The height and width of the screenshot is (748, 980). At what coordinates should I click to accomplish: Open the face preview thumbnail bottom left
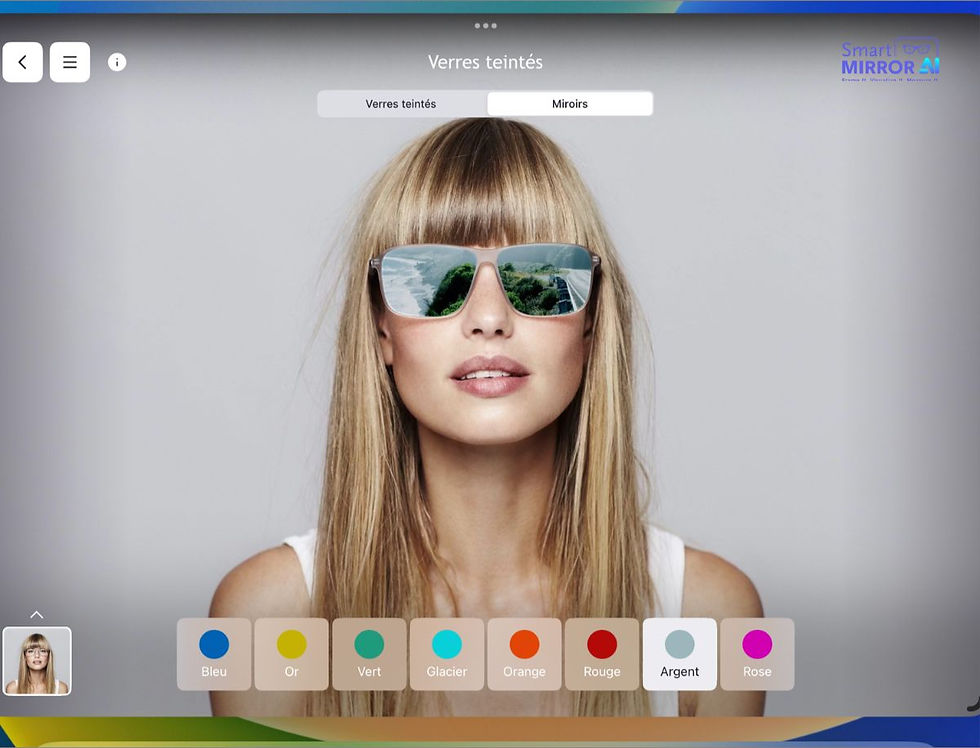[37, 660]
